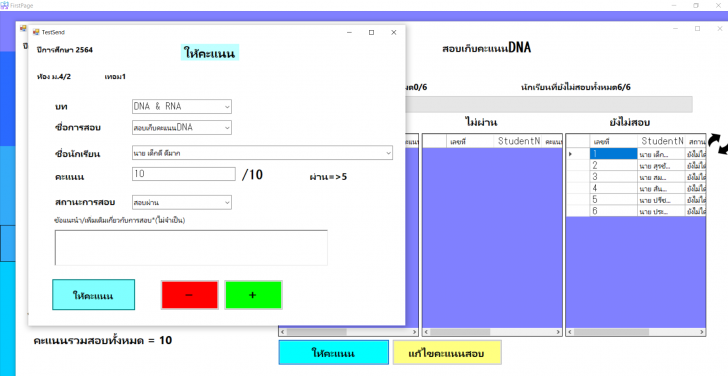Click the row selector arrow of row 1
This screenshot has width=728, height=376.
[578, 154]
